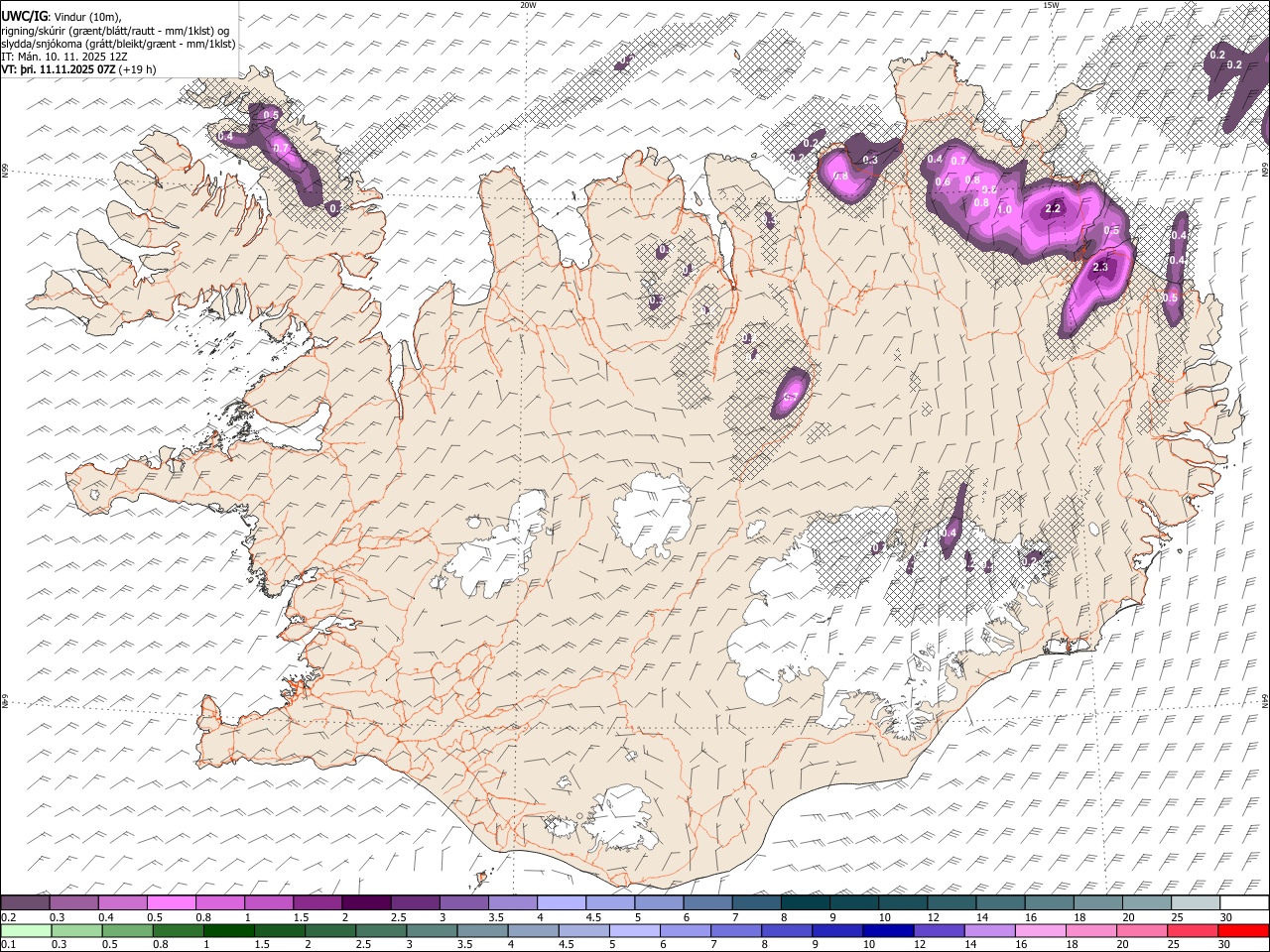Pick the darkest purple swatch labelled 2 in upper legend
This screenshot has width=1270, height=952.
point(366,903)
